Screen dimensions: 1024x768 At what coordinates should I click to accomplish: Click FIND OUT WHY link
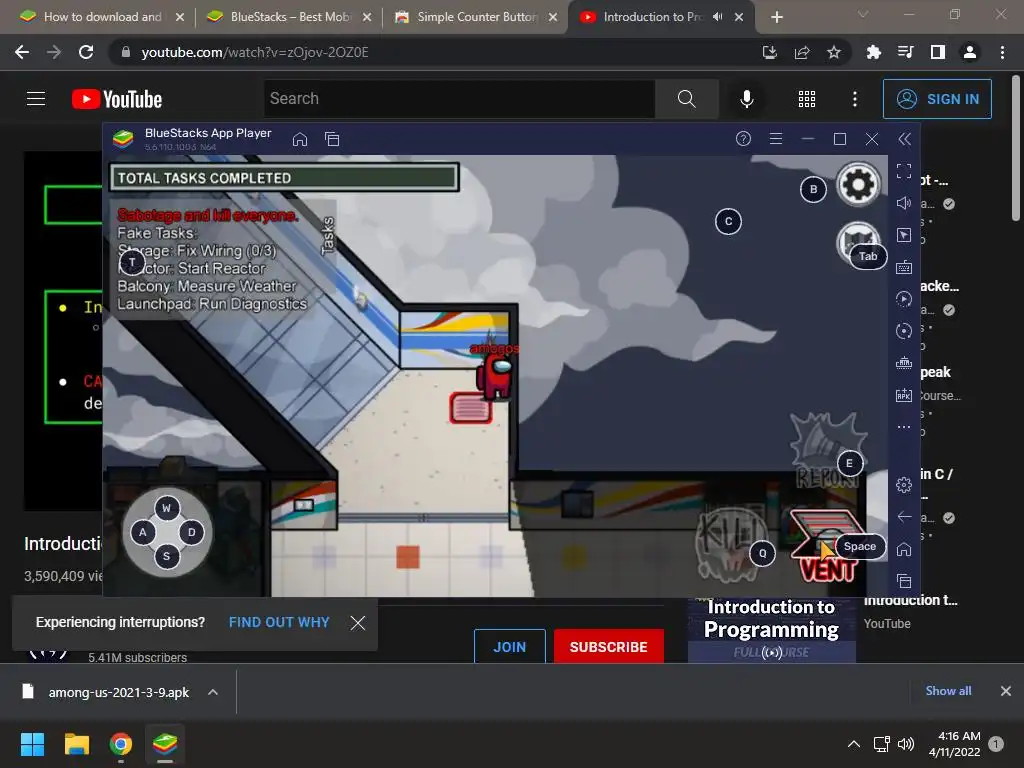pyautogui.click(x=279, y=622)
